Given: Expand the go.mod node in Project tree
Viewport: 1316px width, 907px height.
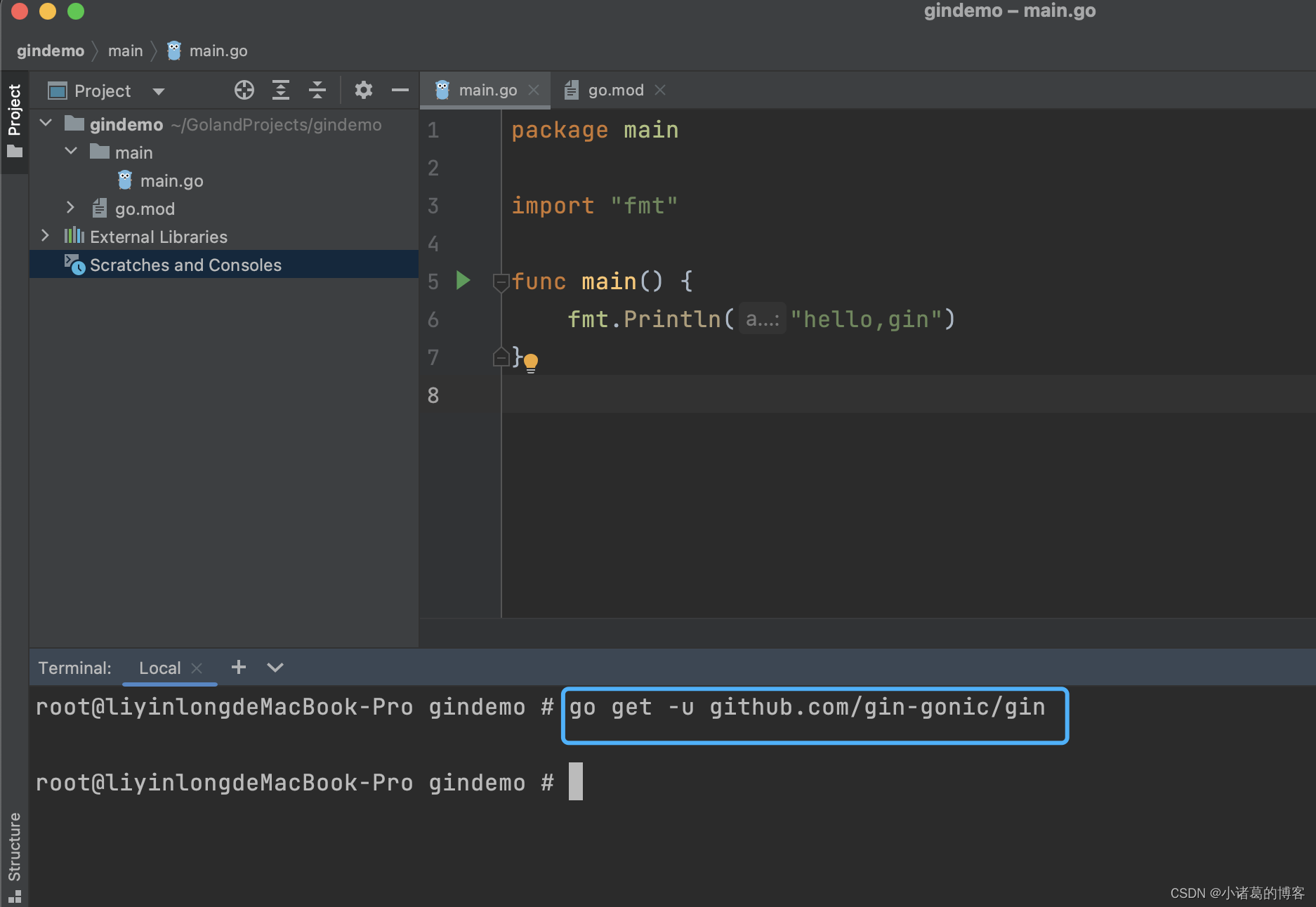Looking at the screenshot, I should click(70, 208).
